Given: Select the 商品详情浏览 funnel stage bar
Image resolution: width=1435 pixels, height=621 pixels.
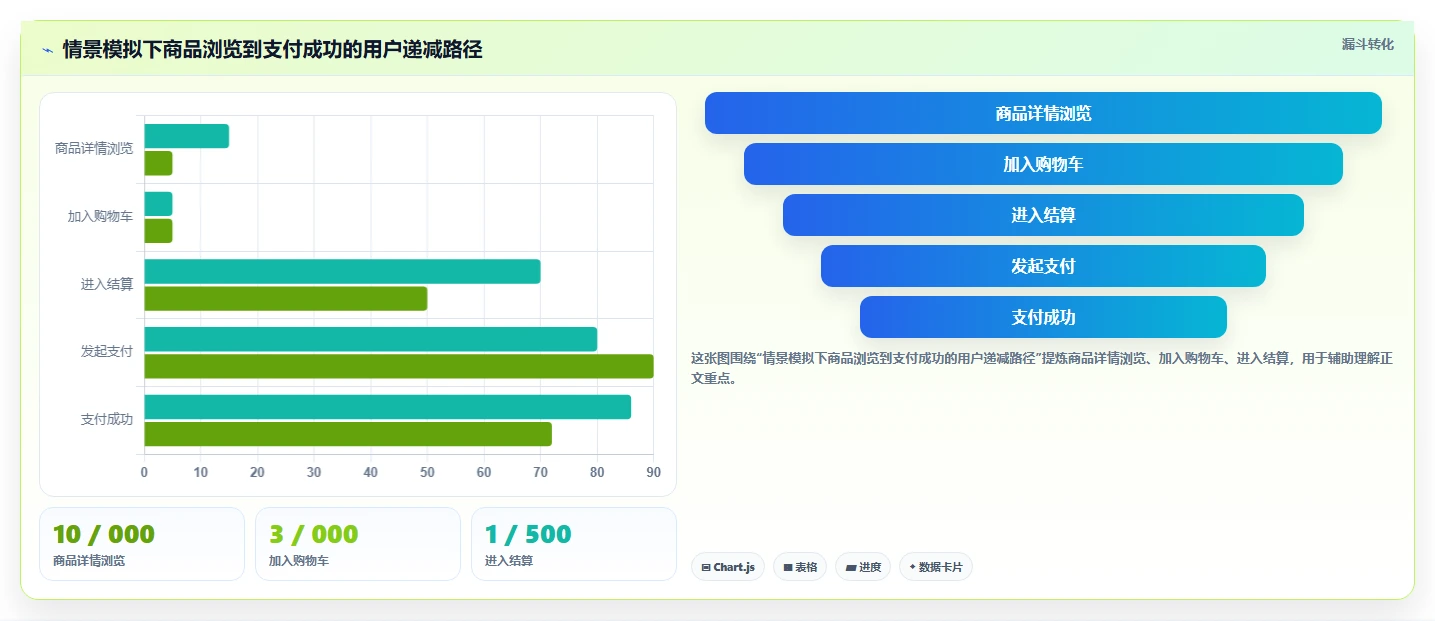Looking at the screenshot, I should (x=1043, y=113).
